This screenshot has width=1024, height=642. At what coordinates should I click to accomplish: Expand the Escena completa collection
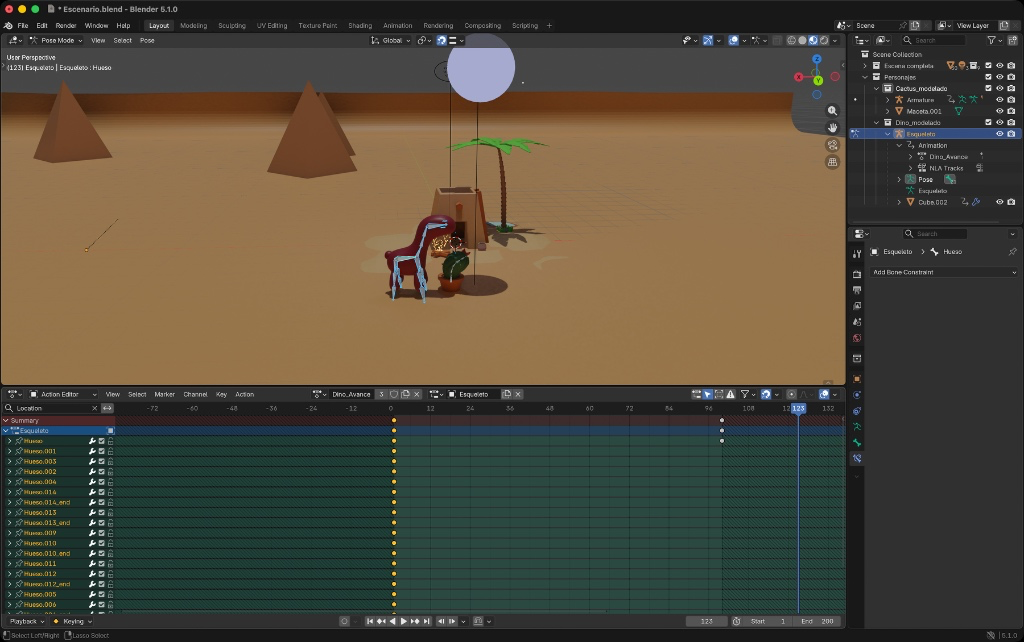865,66
